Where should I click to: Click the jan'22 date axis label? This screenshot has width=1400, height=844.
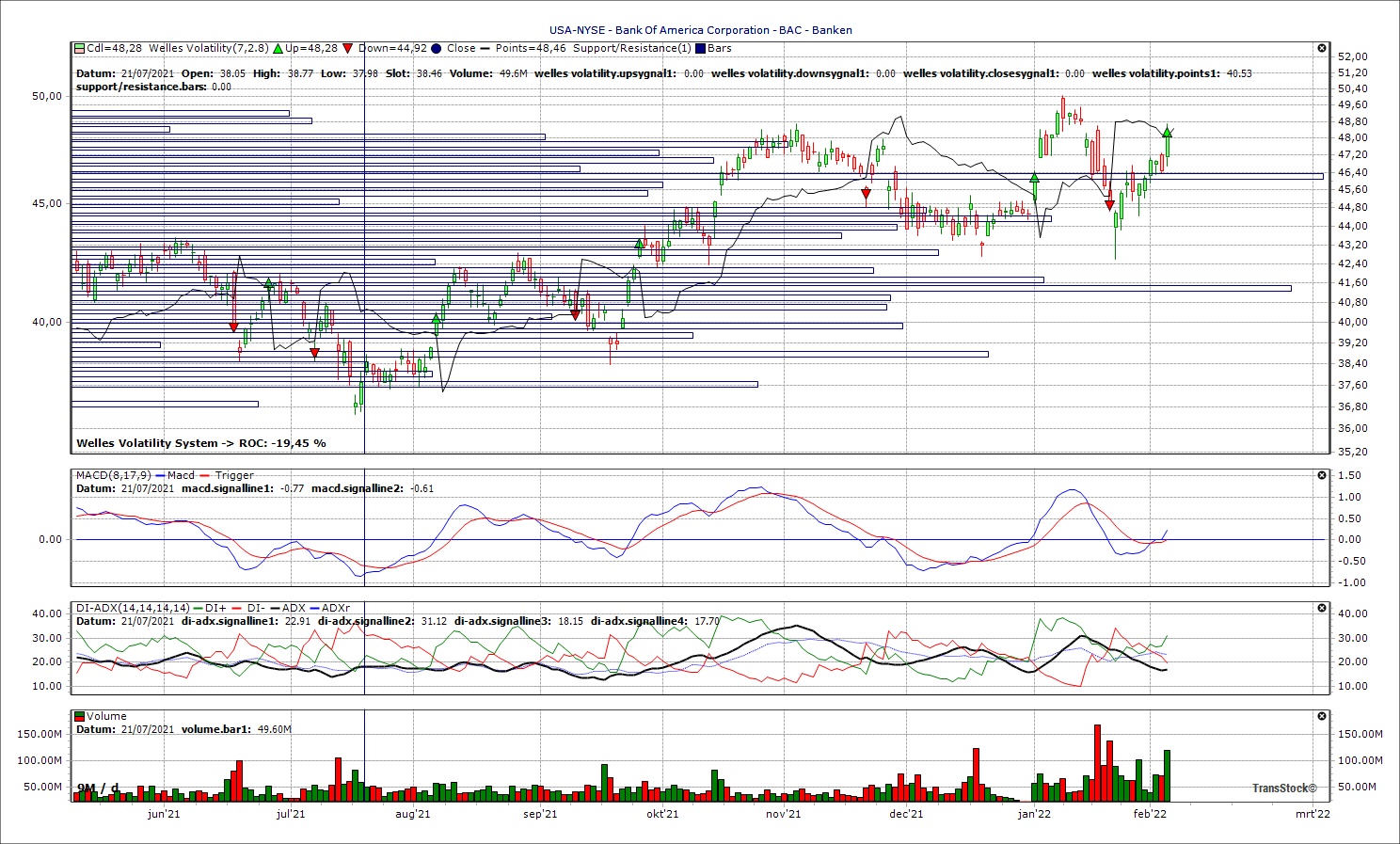coord(1034,814)
